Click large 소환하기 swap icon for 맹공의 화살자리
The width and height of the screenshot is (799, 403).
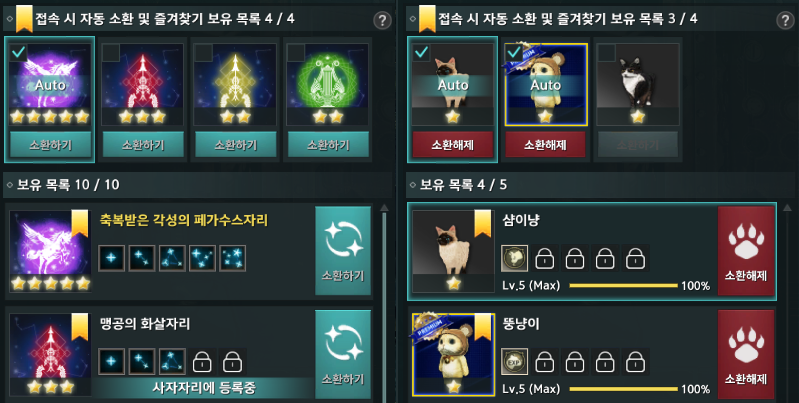point(343,354)
